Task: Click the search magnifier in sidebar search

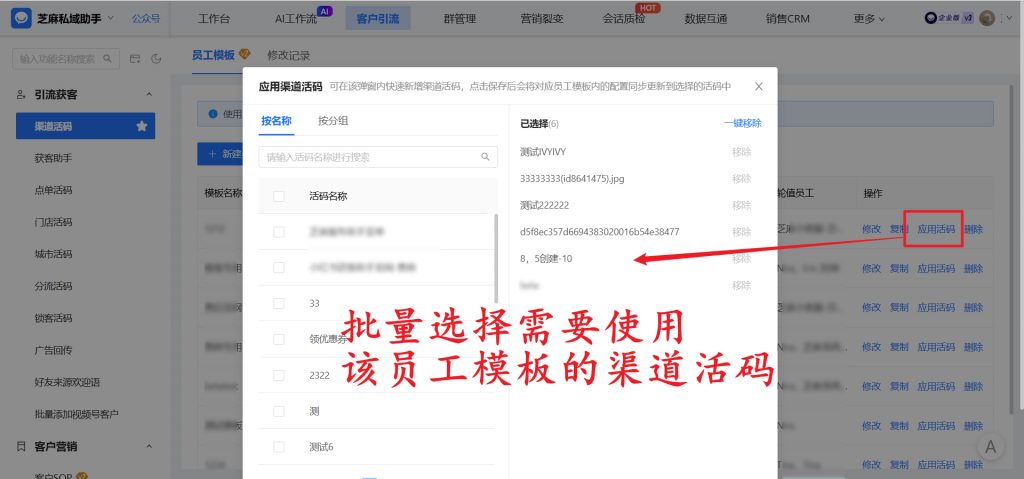Action: coord(107,59)
